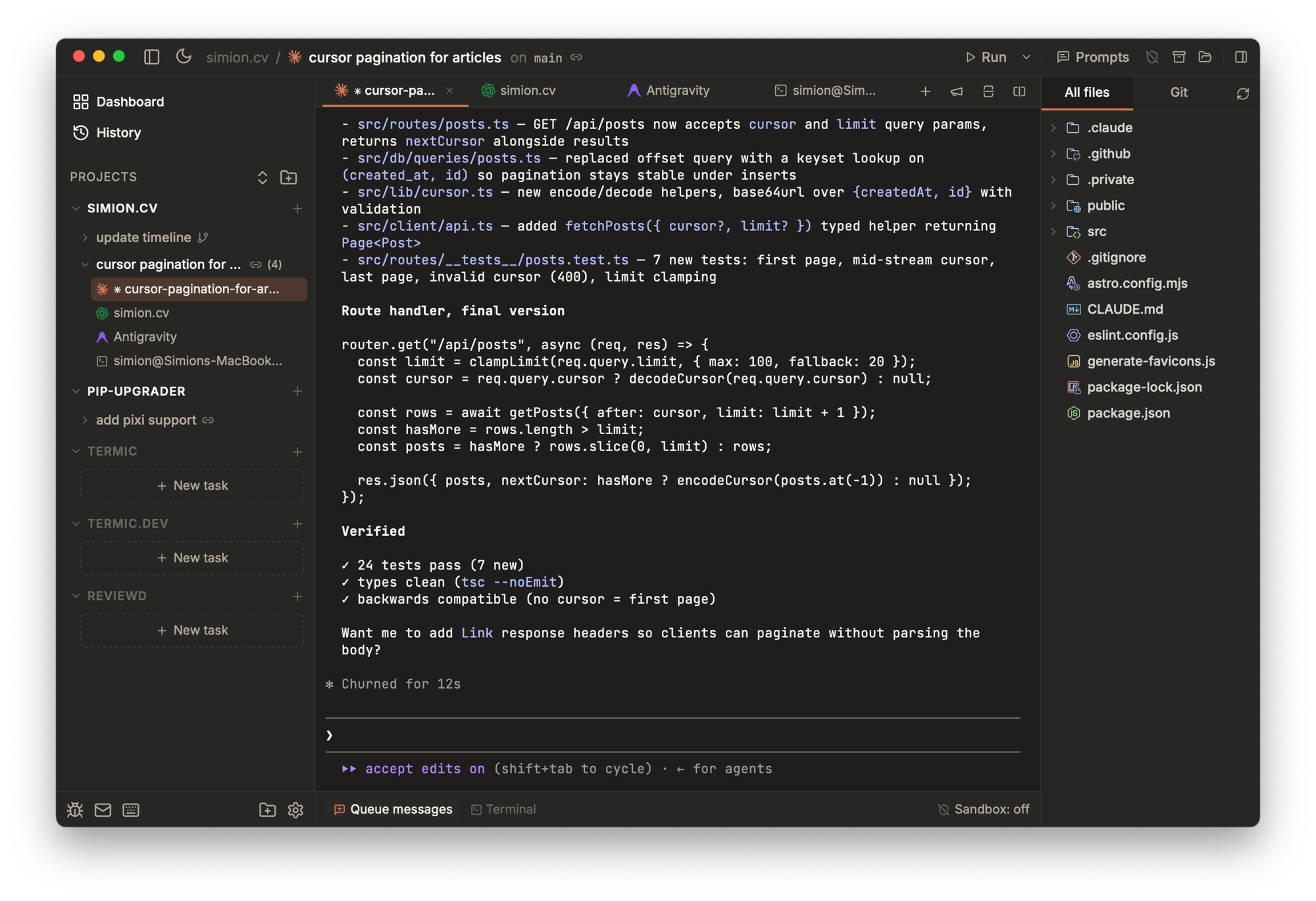1316x901 pixels.
Task: Toggle Terminal option in bottom bar
Action: [x=503, y=809]
